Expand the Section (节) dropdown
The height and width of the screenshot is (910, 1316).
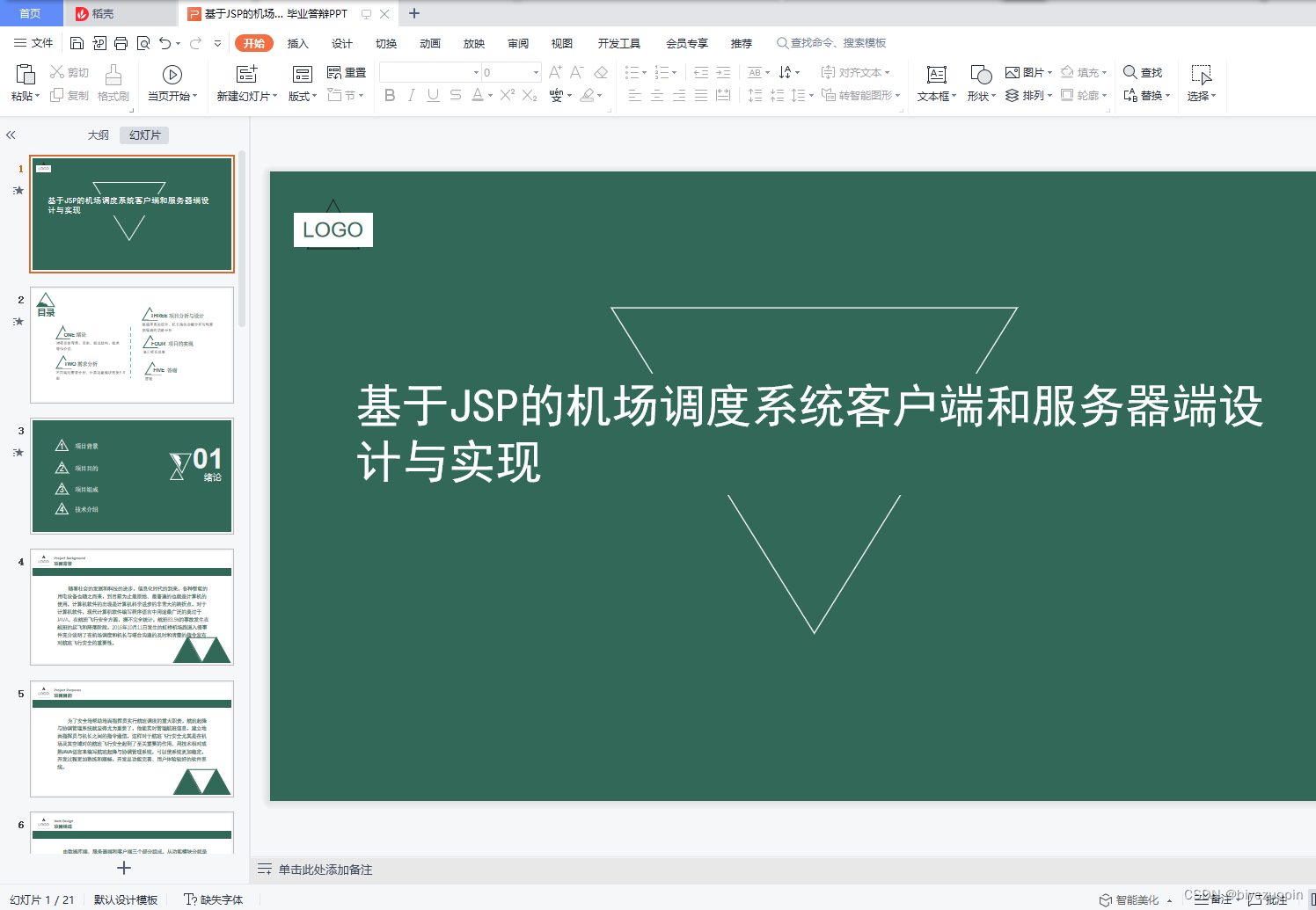click(361, 96)
